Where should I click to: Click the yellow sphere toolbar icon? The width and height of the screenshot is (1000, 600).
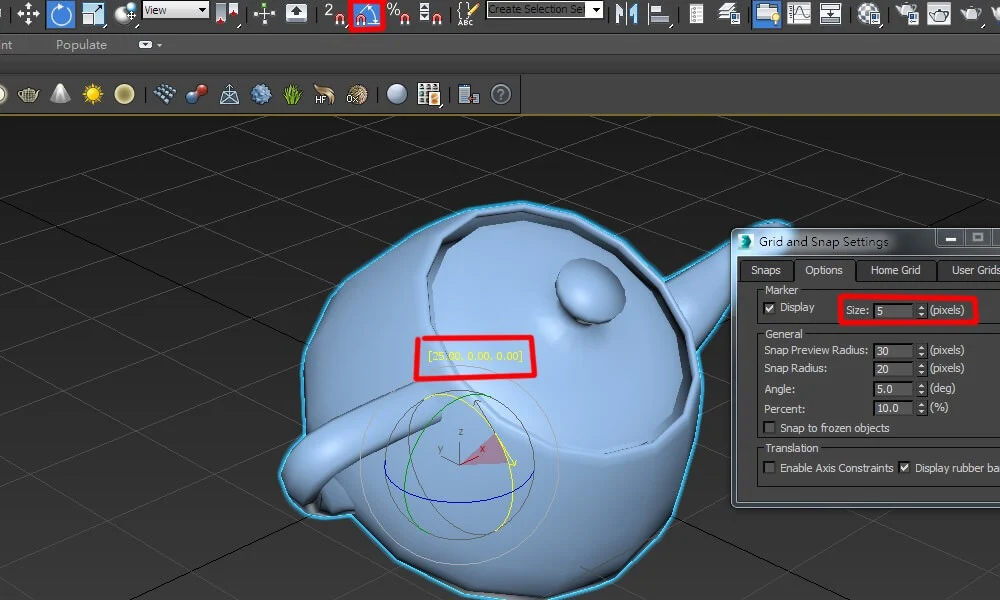coord(124,94)
